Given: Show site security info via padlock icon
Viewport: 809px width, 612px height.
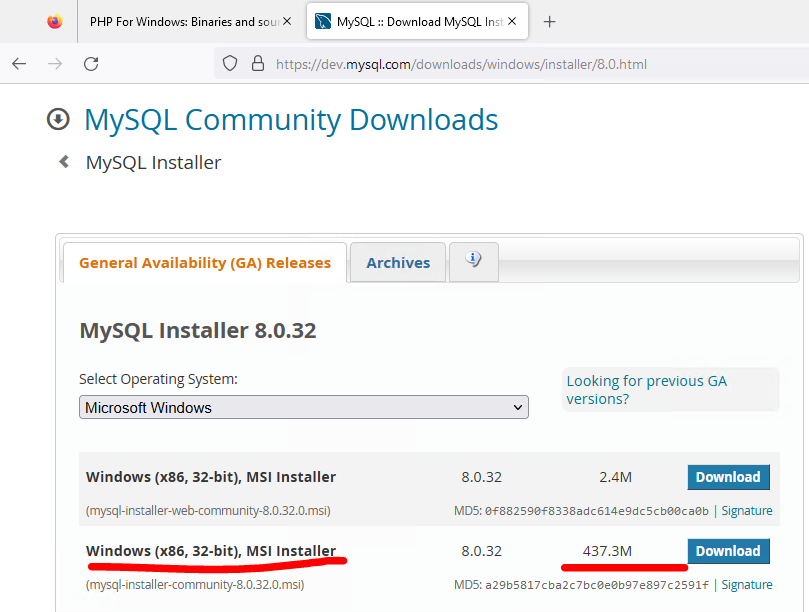Looking at the screenshot, I should coord(257,63).
